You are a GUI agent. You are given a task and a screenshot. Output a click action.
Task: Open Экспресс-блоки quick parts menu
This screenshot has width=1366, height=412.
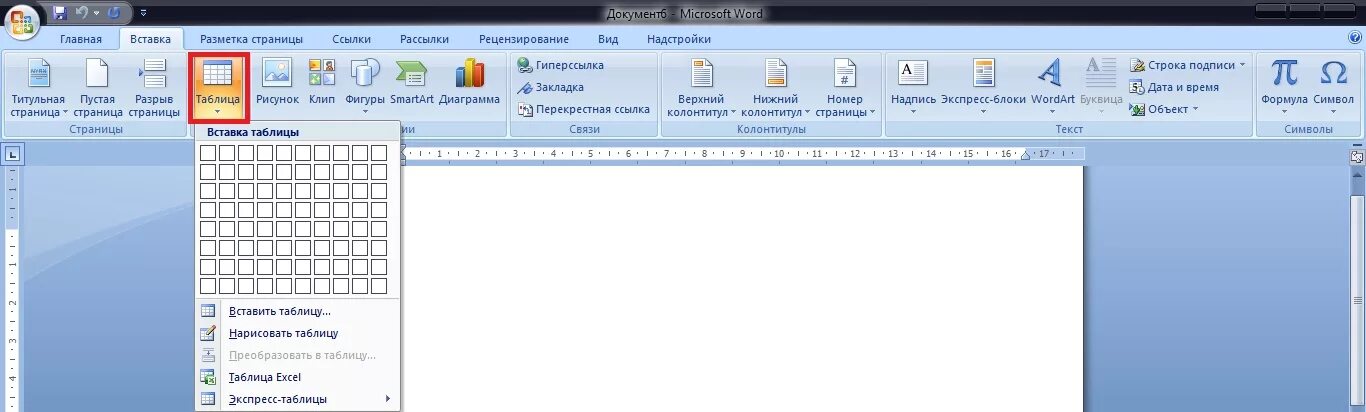click(x=983, y=88)
